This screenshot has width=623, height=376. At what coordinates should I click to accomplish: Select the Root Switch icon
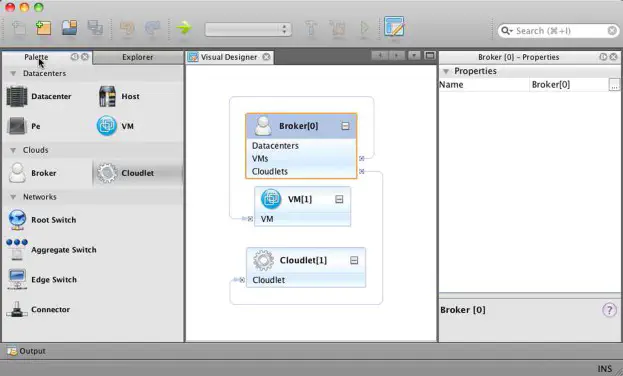[17, 220]
